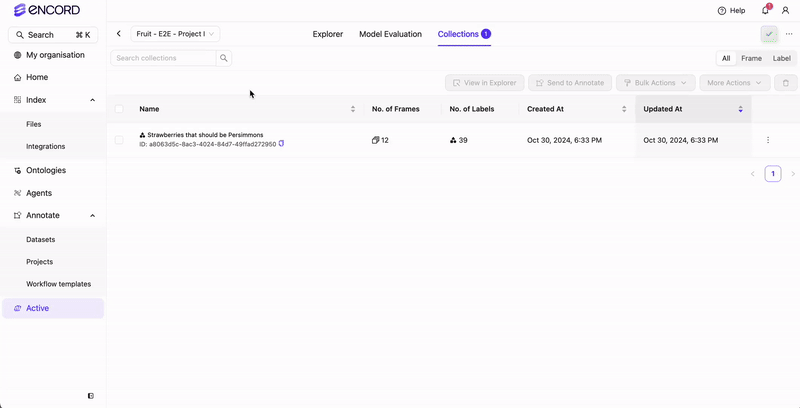Focus the Search collections field
The height and width of the screenshot is (408, 800).
(163, 58)
